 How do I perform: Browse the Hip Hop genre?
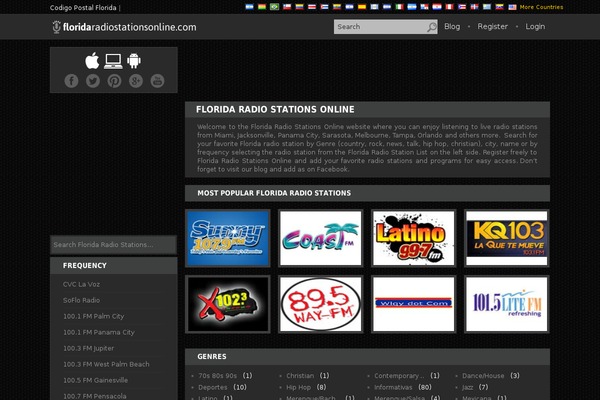pos(298,387)
